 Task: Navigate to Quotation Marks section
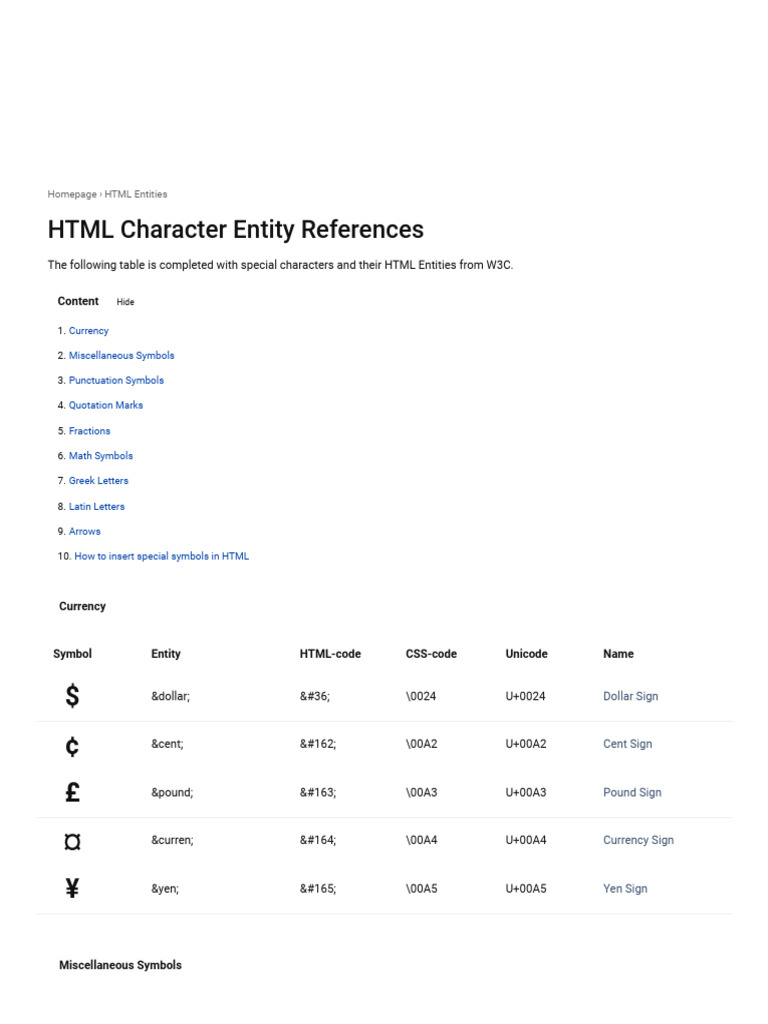click(106, 405)
